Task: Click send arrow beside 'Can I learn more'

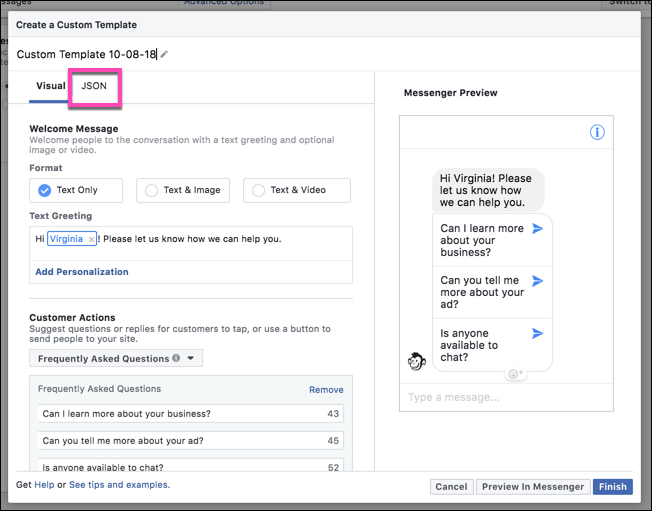Action: (538, 228)
